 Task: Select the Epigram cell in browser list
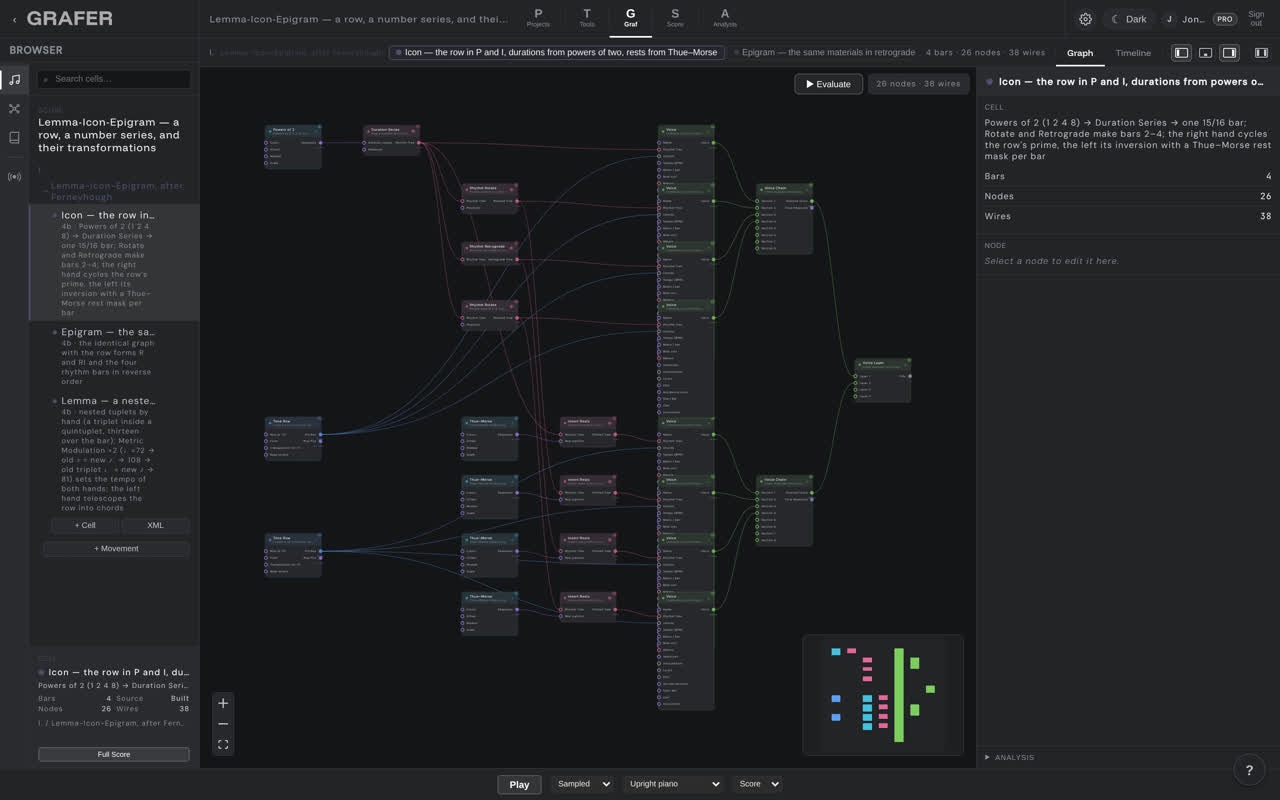(115, 356)
